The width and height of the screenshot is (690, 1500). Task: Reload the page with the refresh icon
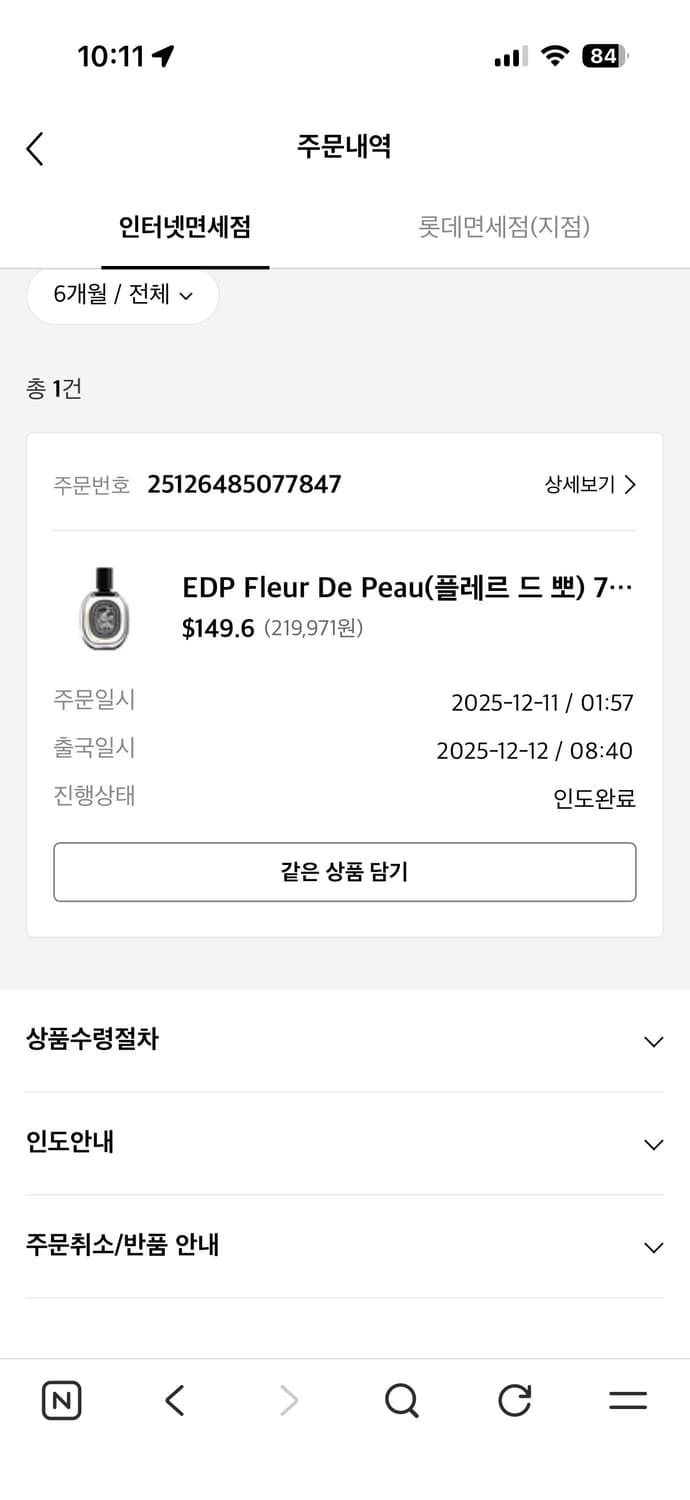514,1400
